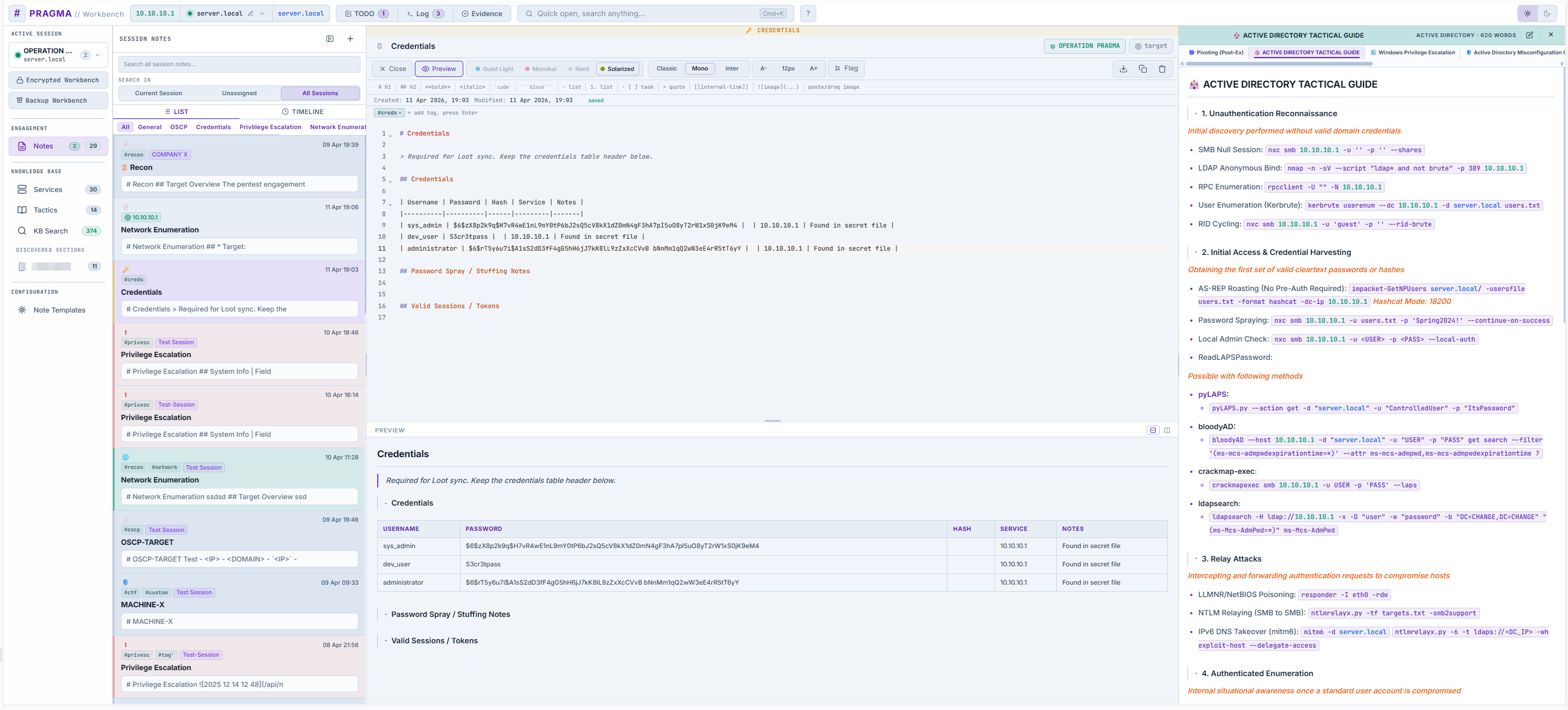Switch to the TIMELINE view tab
Screen dimensions: 1568x710
click(302, 112)
